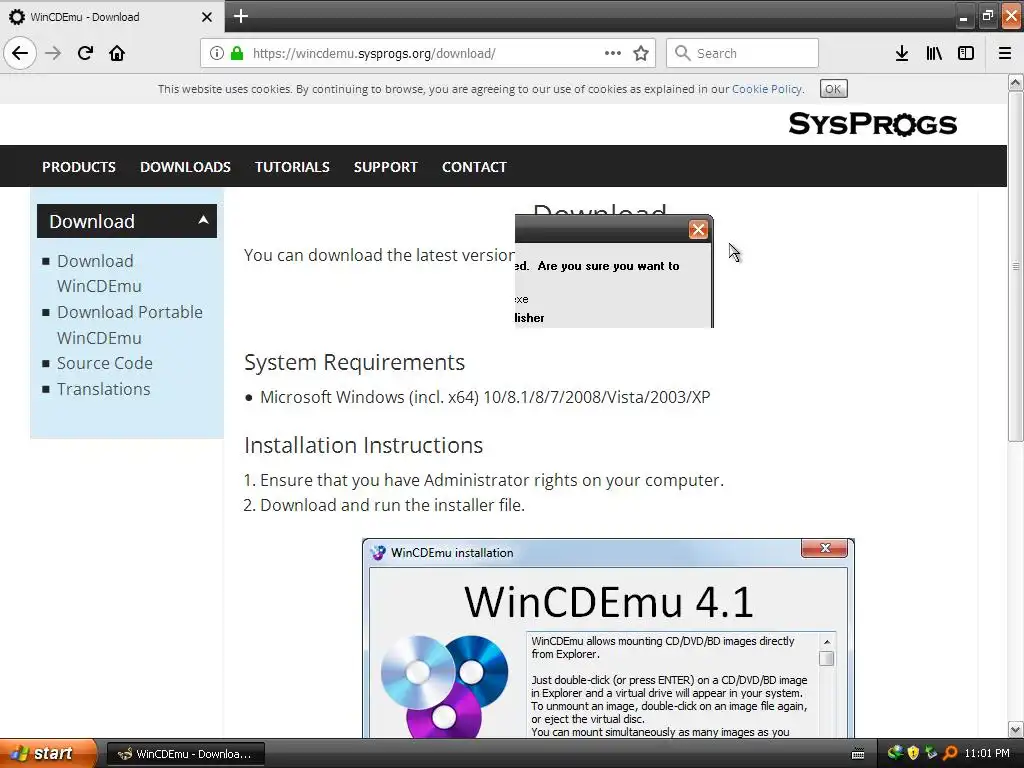Viewport: 1024px width, 768px height.
Task: Click the clock showing 11:01 PM
Action: (987, 754)
